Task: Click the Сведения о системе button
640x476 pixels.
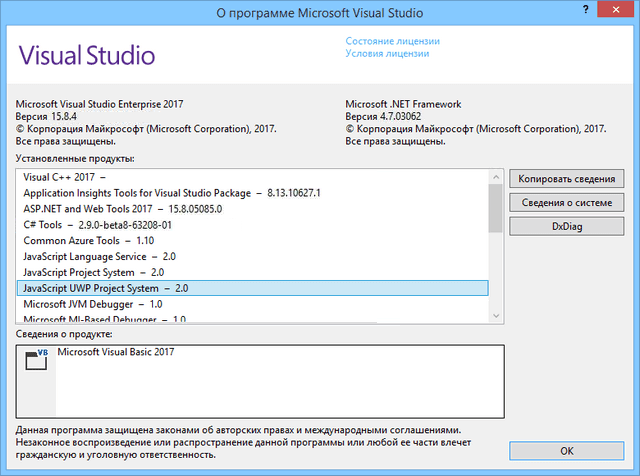Action: point(567,202)
